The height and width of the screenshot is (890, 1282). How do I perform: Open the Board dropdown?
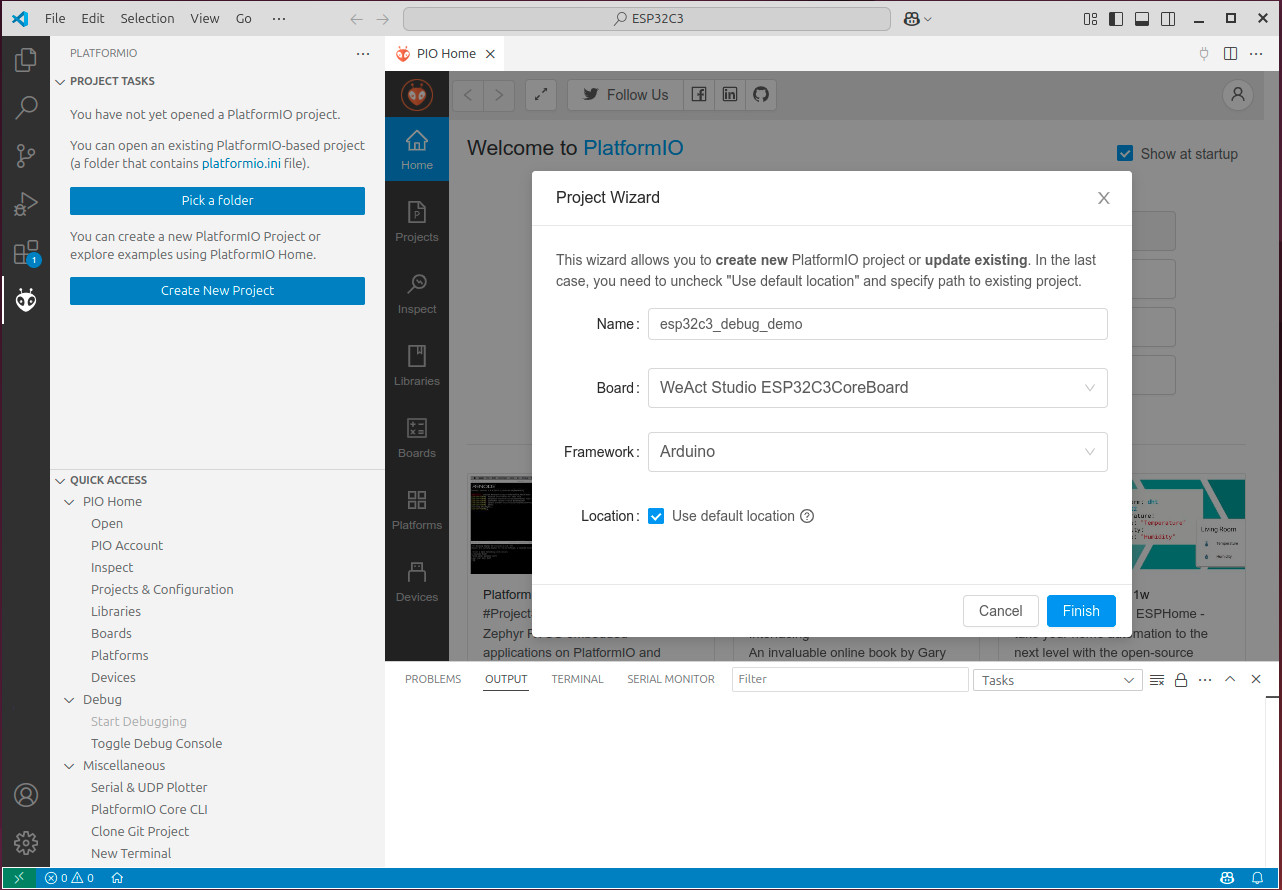(x=878, y=388)
